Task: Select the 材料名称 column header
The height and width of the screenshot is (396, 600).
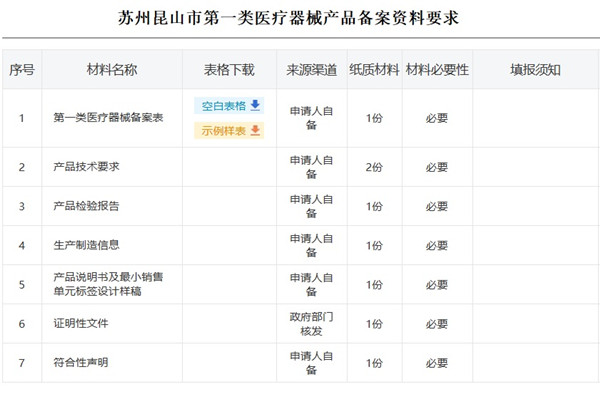Action: point(112,70)
